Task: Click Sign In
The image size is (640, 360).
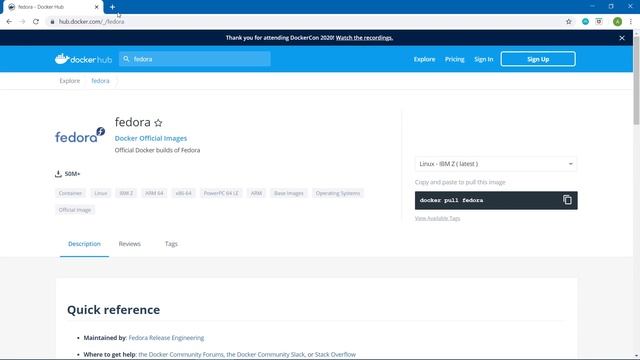Action: (x=484, y=59)
